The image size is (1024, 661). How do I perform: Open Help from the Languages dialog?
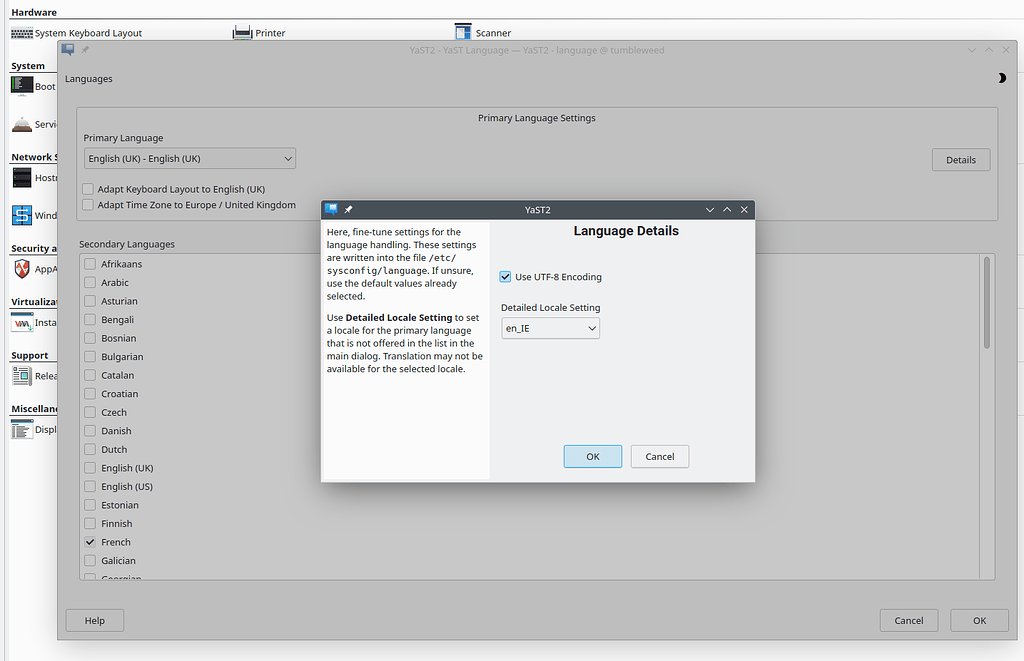click(94, 620)
